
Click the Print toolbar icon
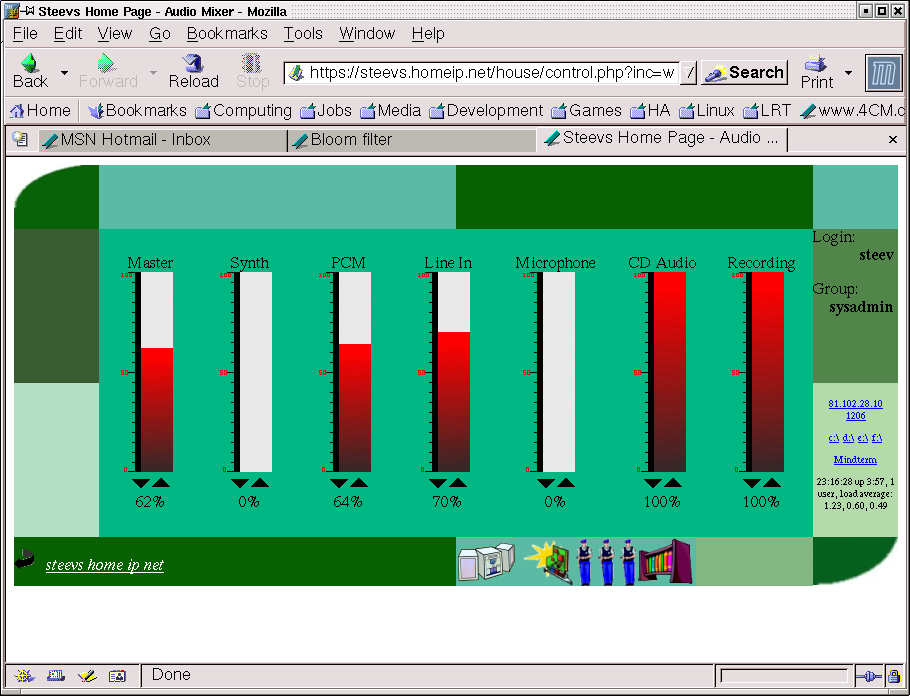pos(816,72)
